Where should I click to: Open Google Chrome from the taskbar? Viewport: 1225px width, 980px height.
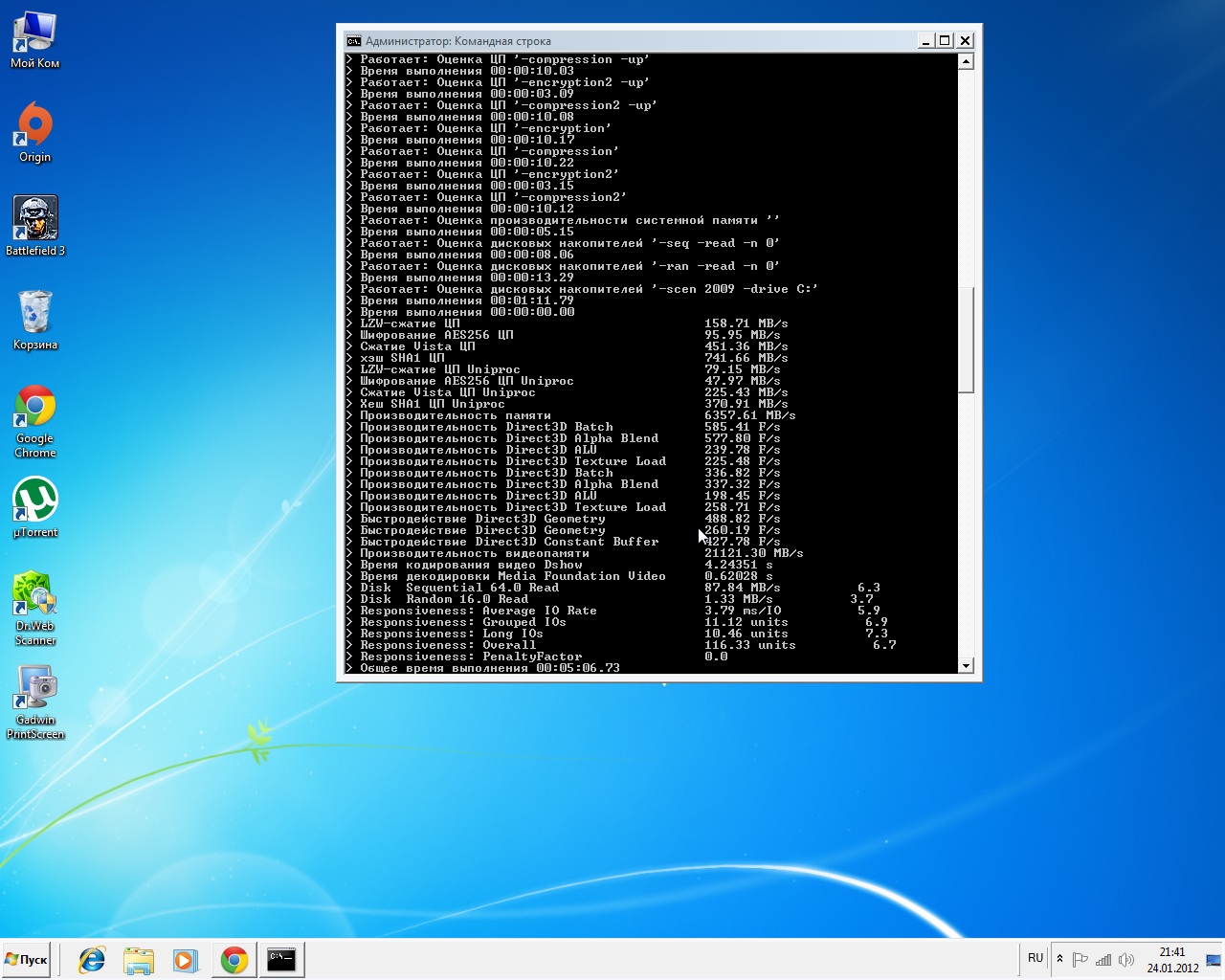click(x=234, y=960)
